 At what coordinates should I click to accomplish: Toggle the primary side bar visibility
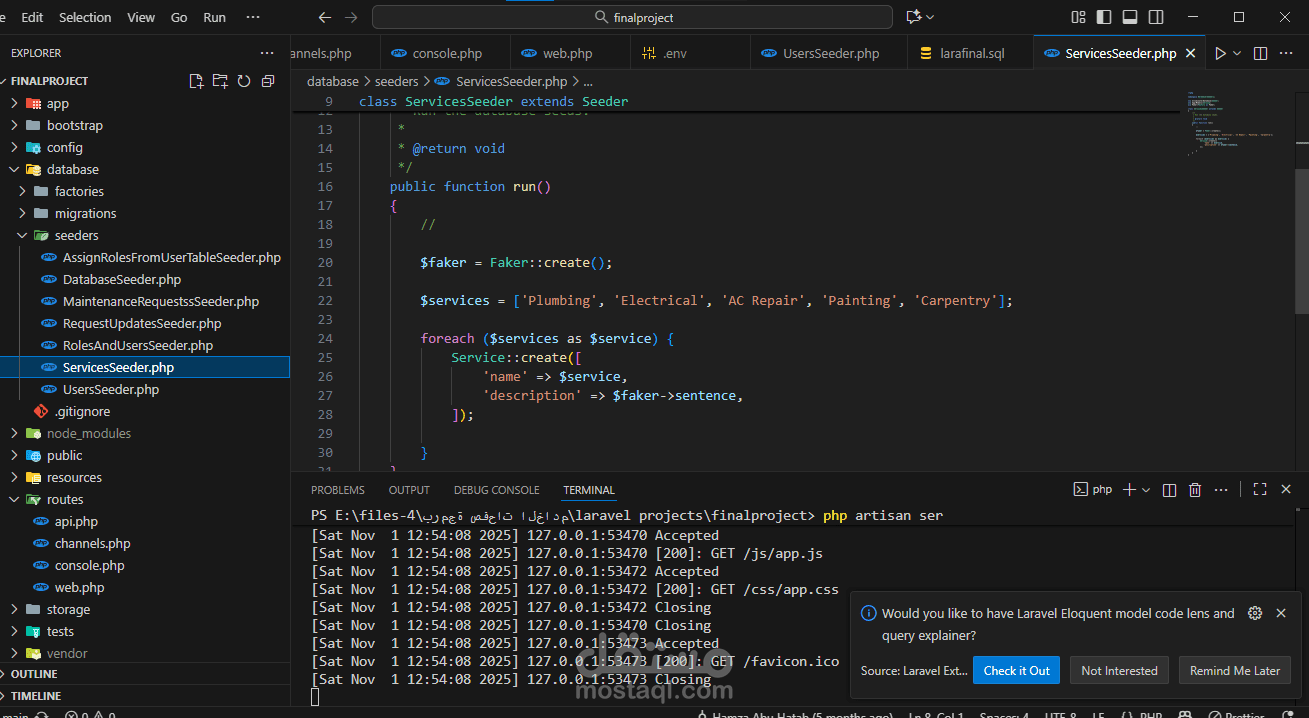(x=1104, y=17)
